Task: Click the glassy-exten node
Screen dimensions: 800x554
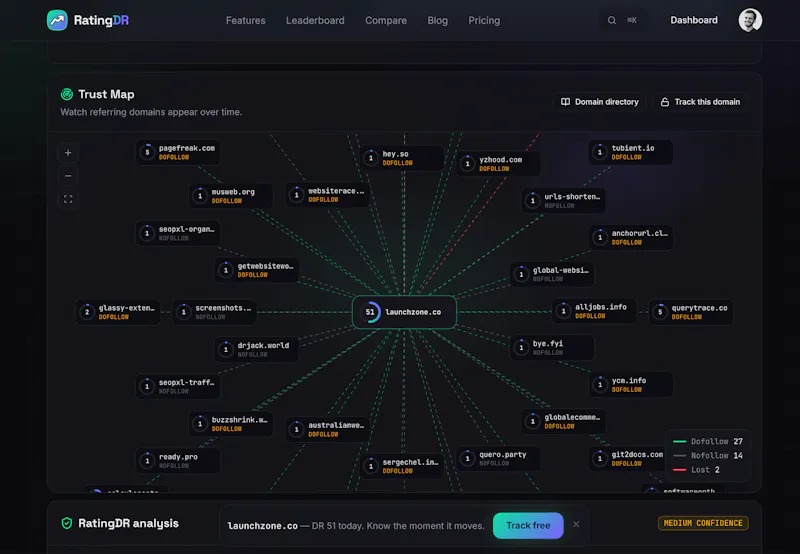Action: (x=118, y=312)
